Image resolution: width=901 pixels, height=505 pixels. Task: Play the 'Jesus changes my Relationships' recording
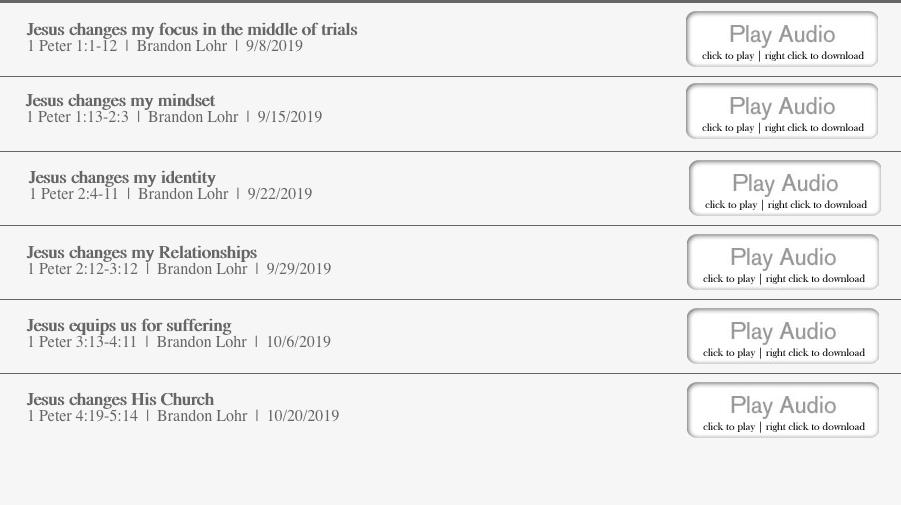[783, 262]
